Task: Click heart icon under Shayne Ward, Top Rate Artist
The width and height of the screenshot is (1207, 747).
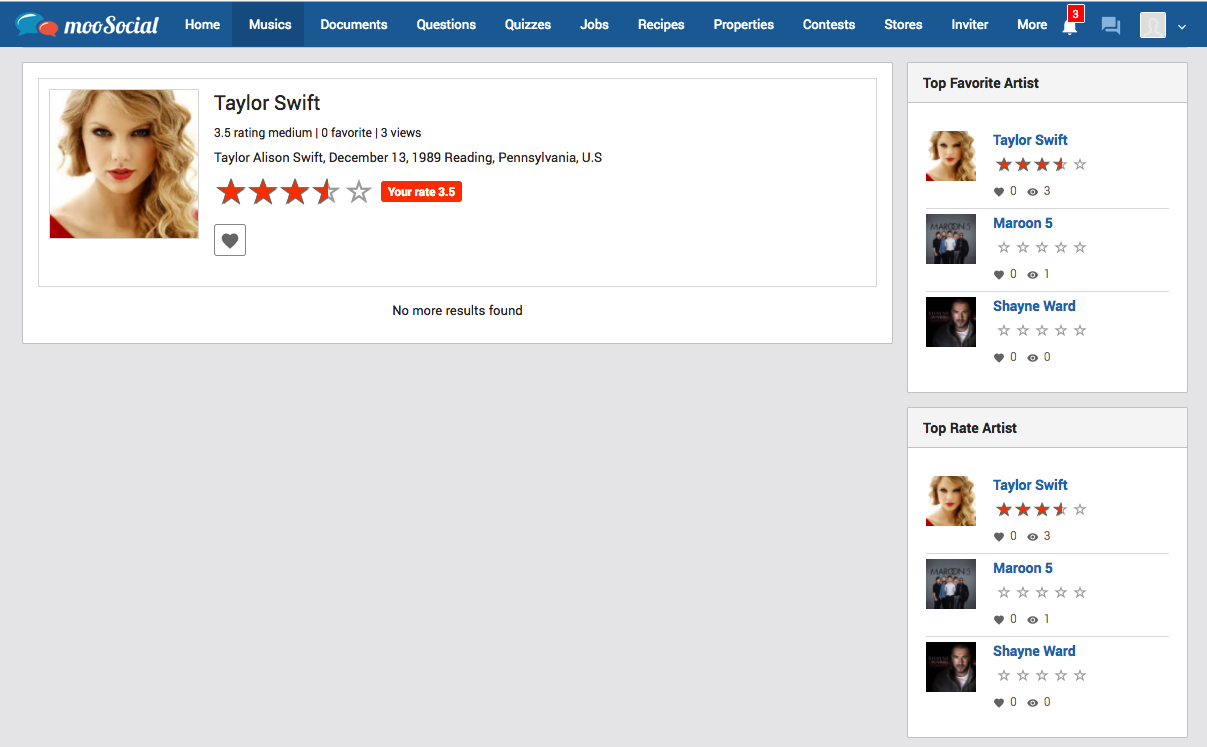Action: (x=999, y=703)
